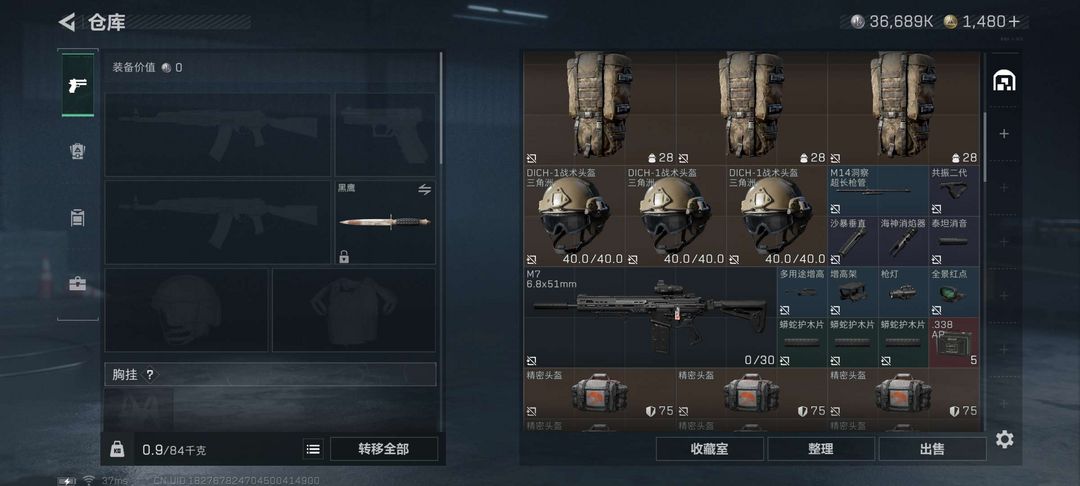Open the toolbox tab in left sidebar

click(x=78, y=283)
